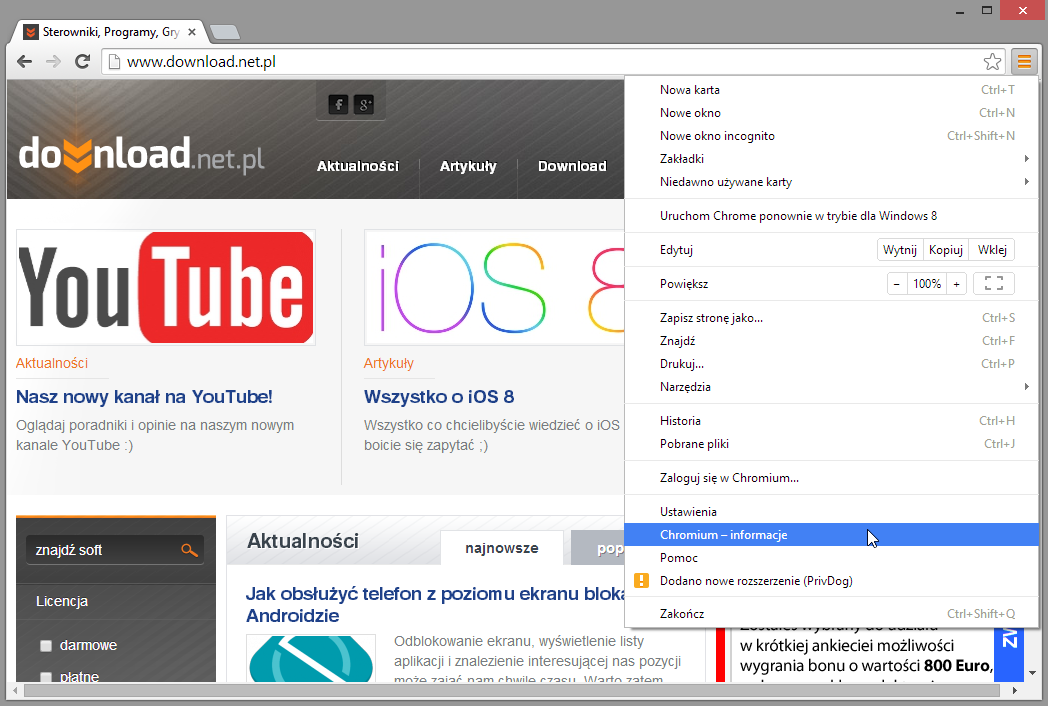Click the browser forward arrow
1048x706 pixels.
point(53,62)
